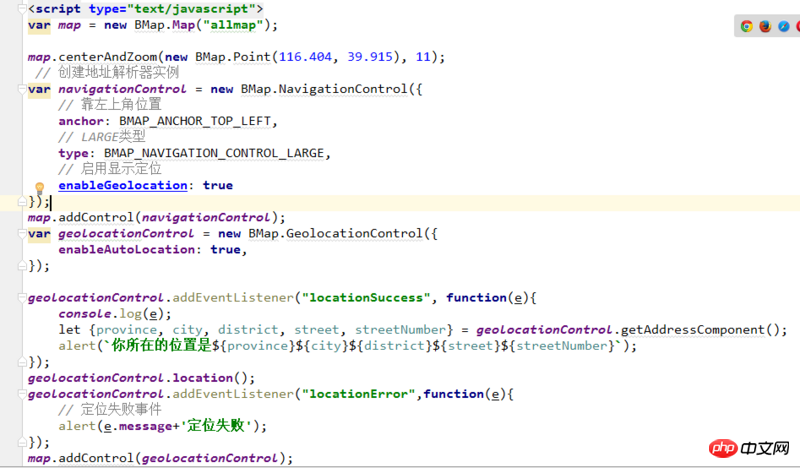Click fold end marker on highlighted }); line
Image resolution: width=800 pixels, height=468 pixels.
22,202
